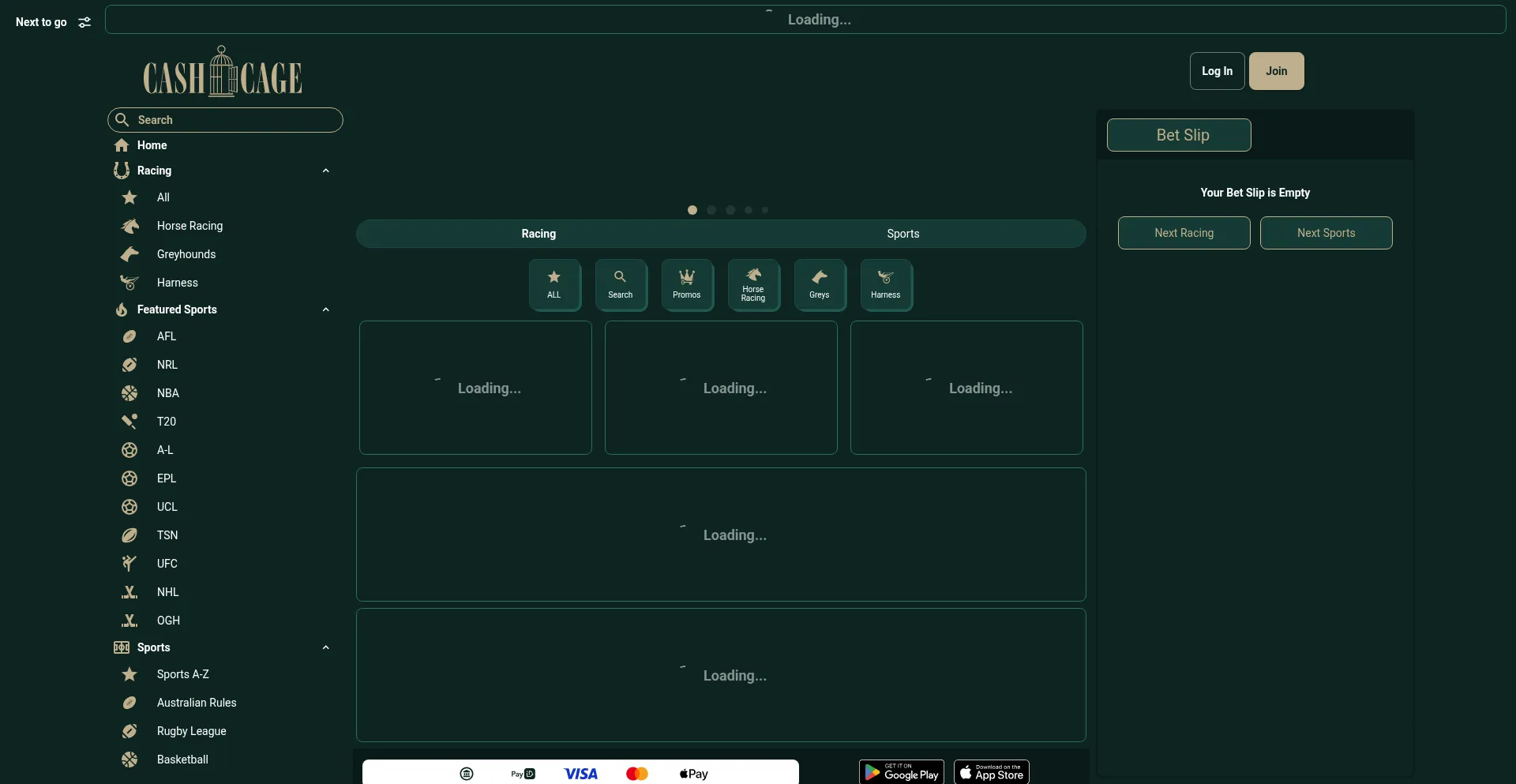Select the Promos crown tile

[x=687, y=284]
